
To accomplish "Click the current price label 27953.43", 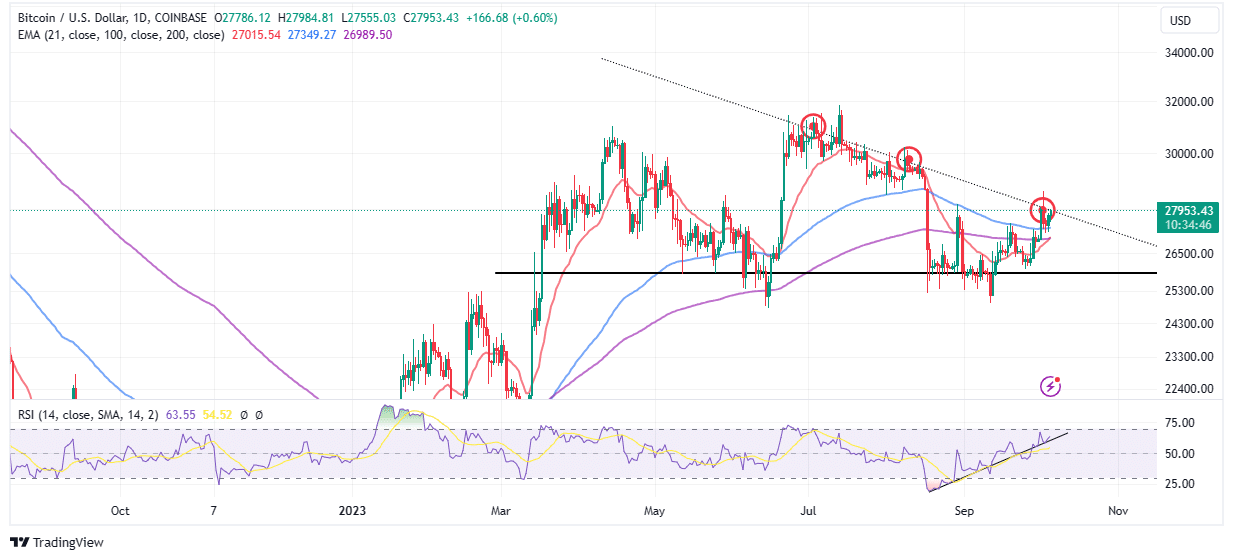I will pyautogui.click(x=1188, y=210).
